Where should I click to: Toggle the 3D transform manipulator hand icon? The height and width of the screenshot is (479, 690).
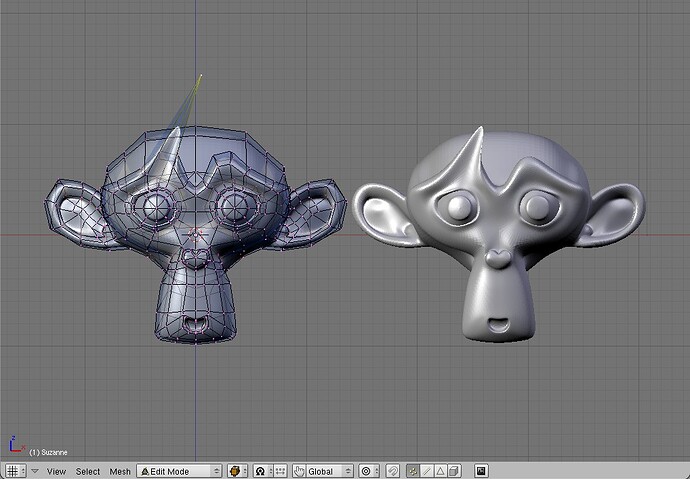coord(299,471)
